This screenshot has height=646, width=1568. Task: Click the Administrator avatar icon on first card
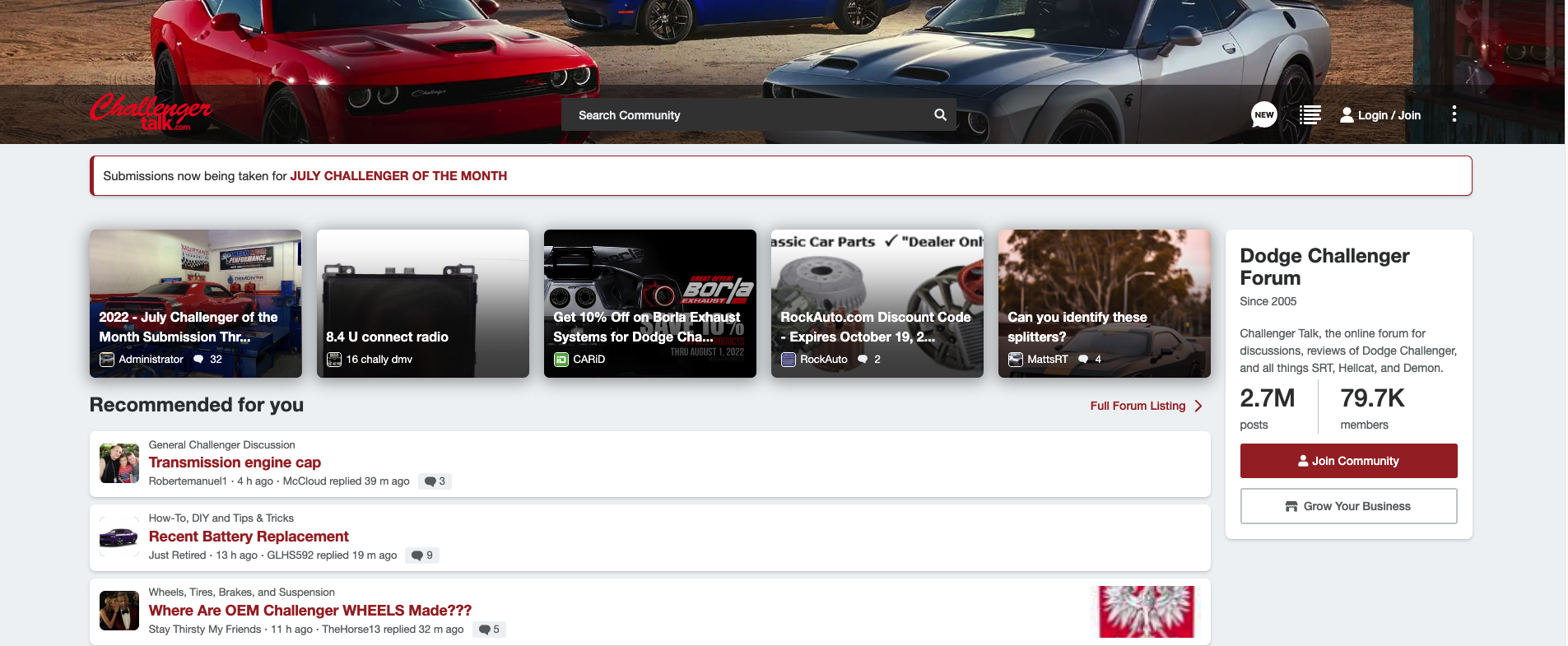tap(107, 360)
